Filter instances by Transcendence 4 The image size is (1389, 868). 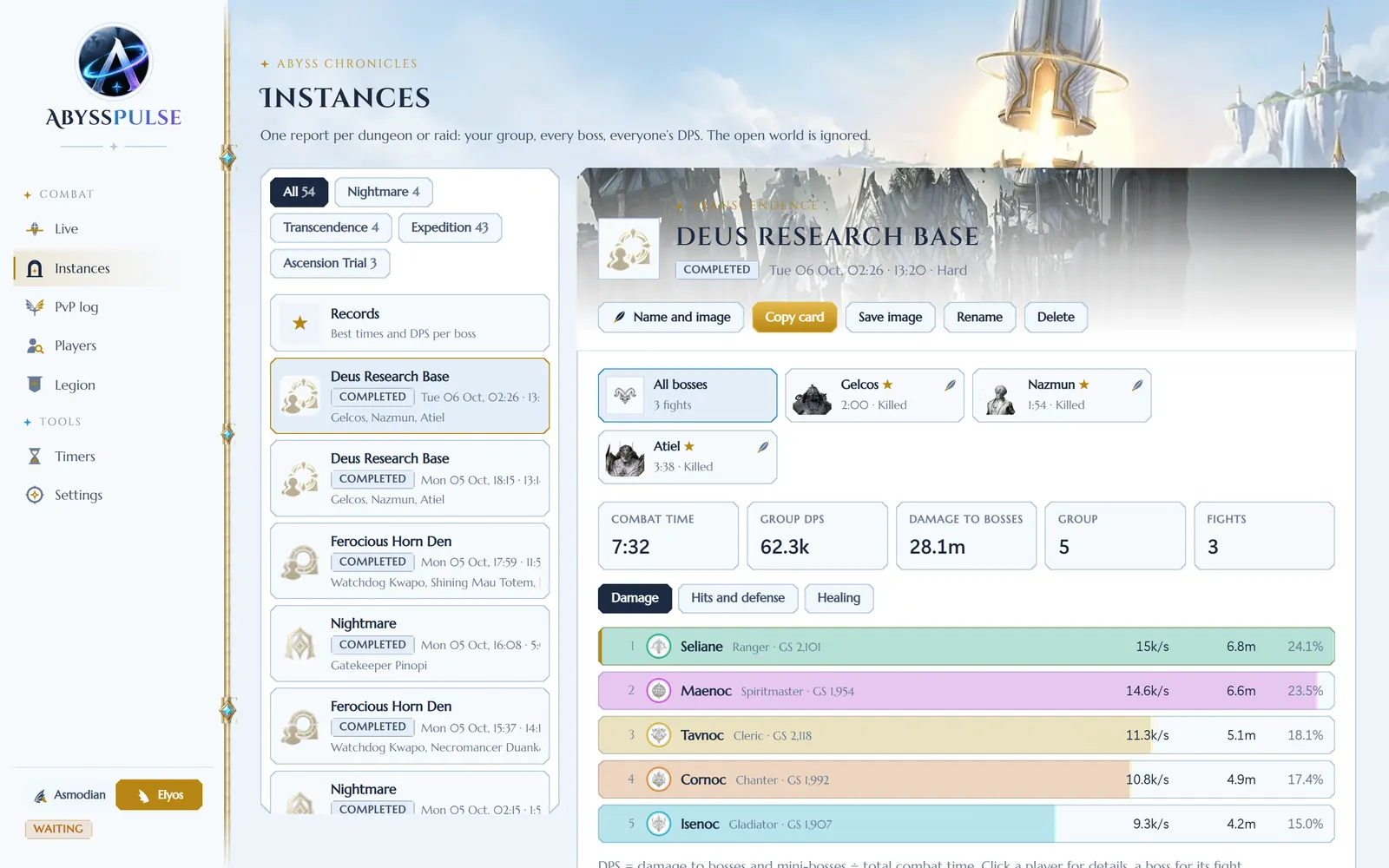click(331, 227)
